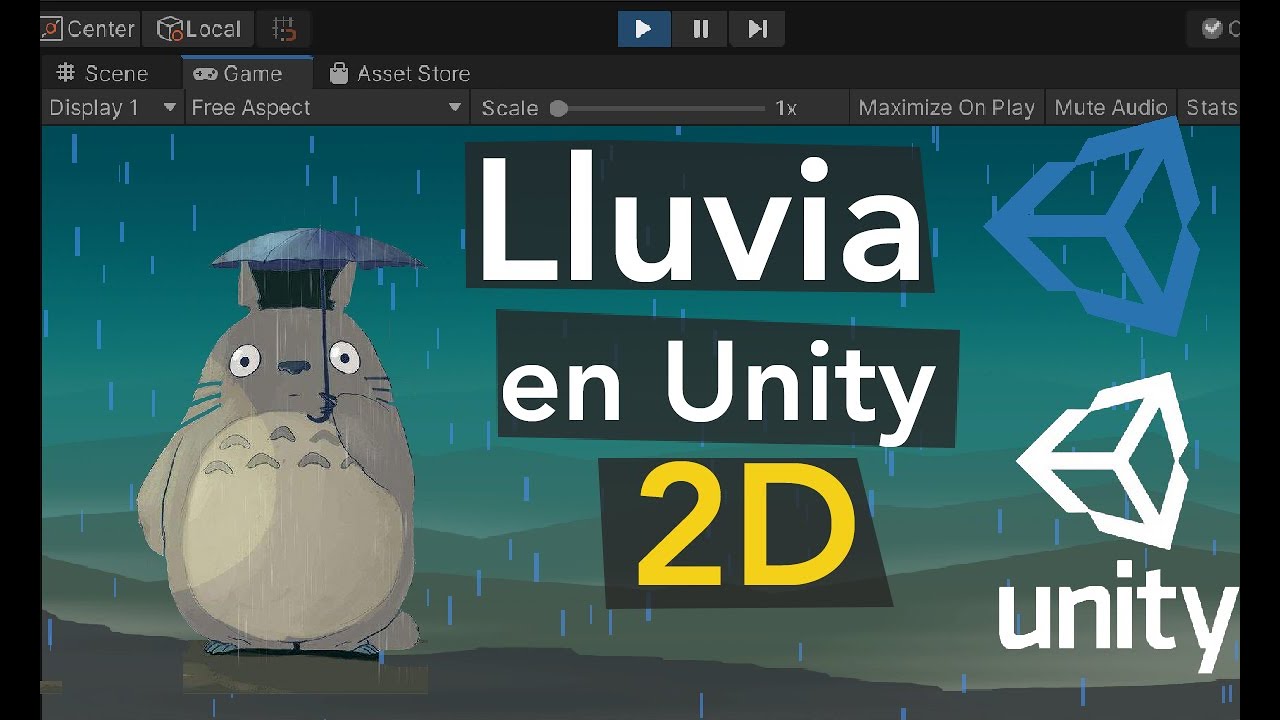Expand the Free Aspect dropdown
The width and height of the screenshot is (1280, 720).
[326, 108]
